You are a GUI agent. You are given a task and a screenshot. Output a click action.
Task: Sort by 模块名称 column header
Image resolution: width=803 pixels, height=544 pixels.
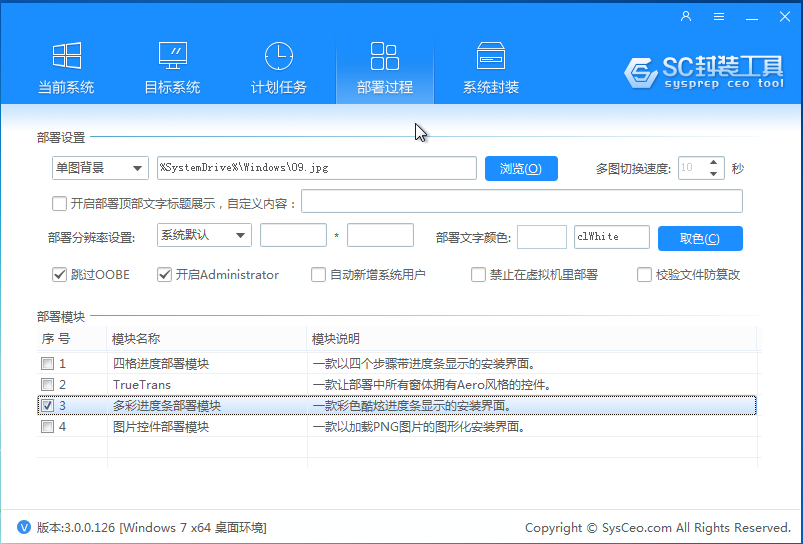tap(207, 339)
